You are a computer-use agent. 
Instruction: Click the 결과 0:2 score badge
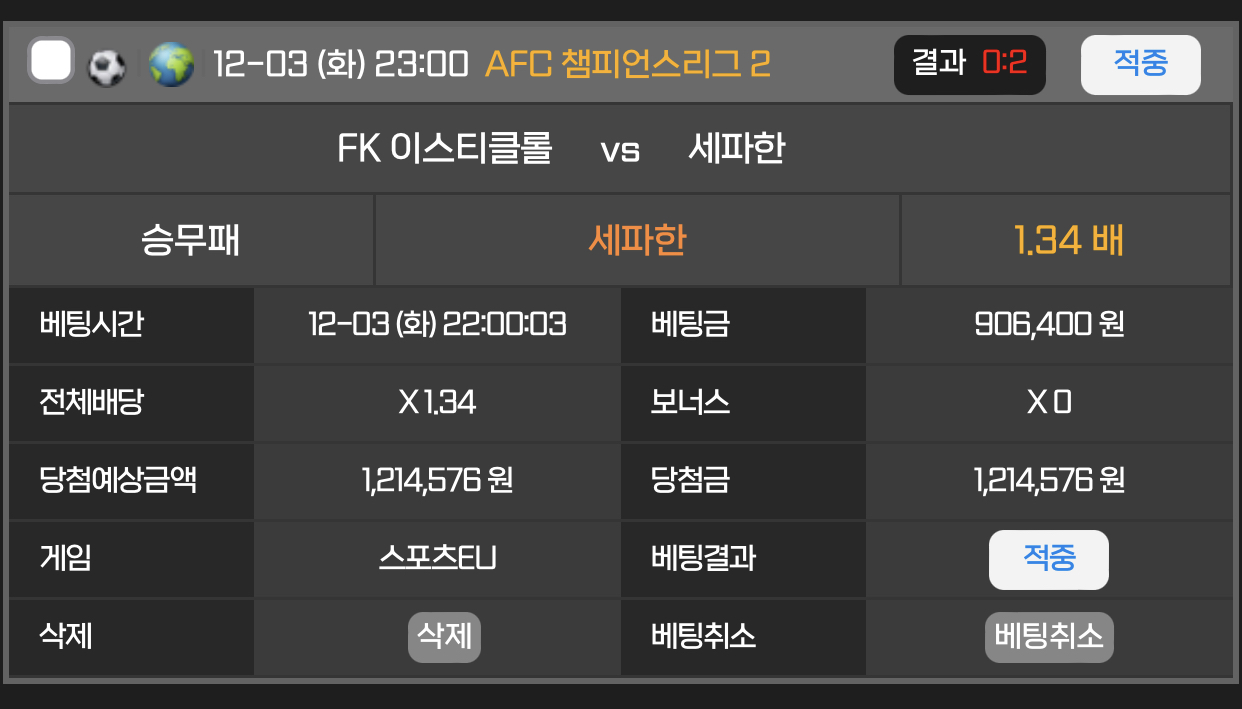[969, 65]
